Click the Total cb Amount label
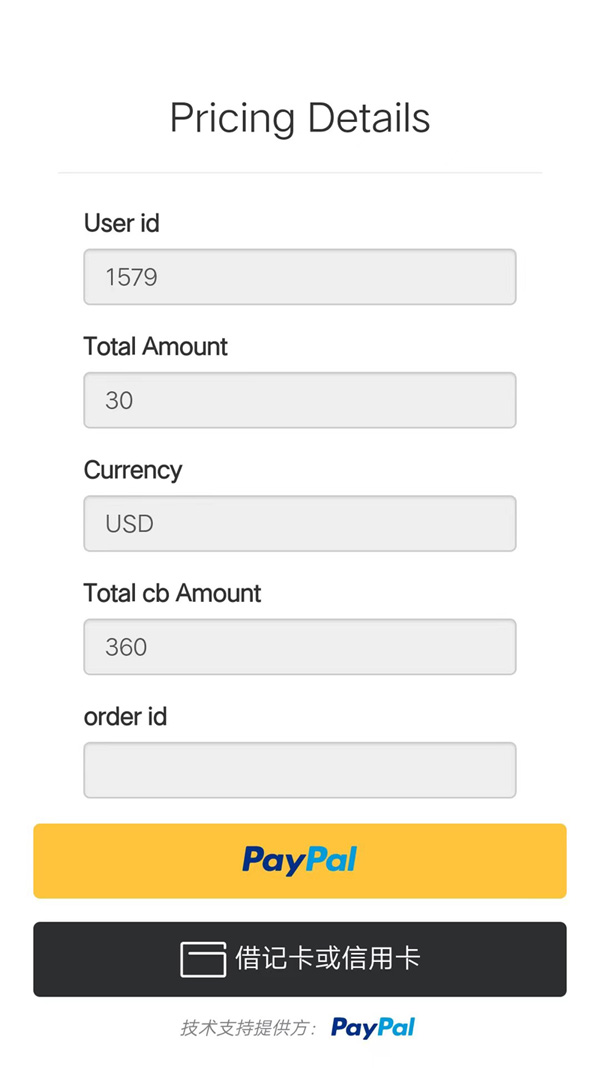Viewport: 600px width, 1068px height. (172, 593)
